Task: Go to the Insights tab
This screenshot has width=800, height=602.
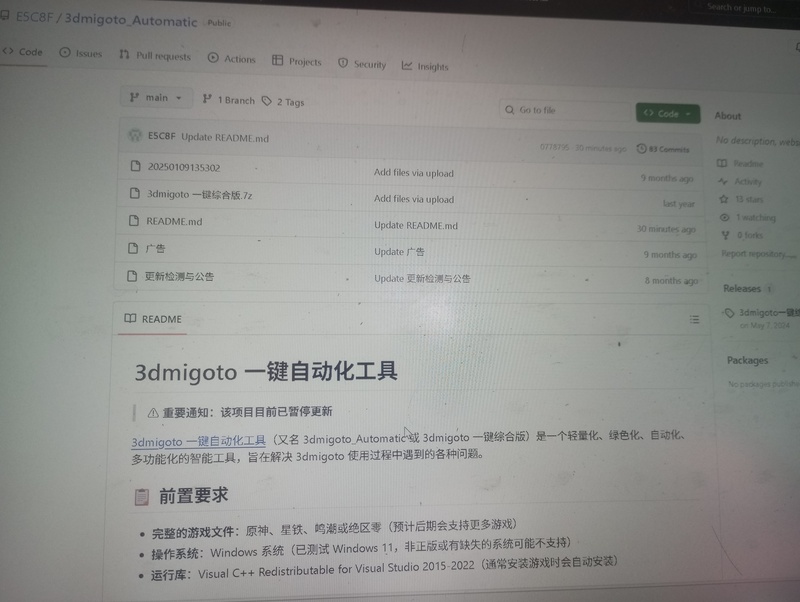Action: pyautogui.click(x=425, y=67)
